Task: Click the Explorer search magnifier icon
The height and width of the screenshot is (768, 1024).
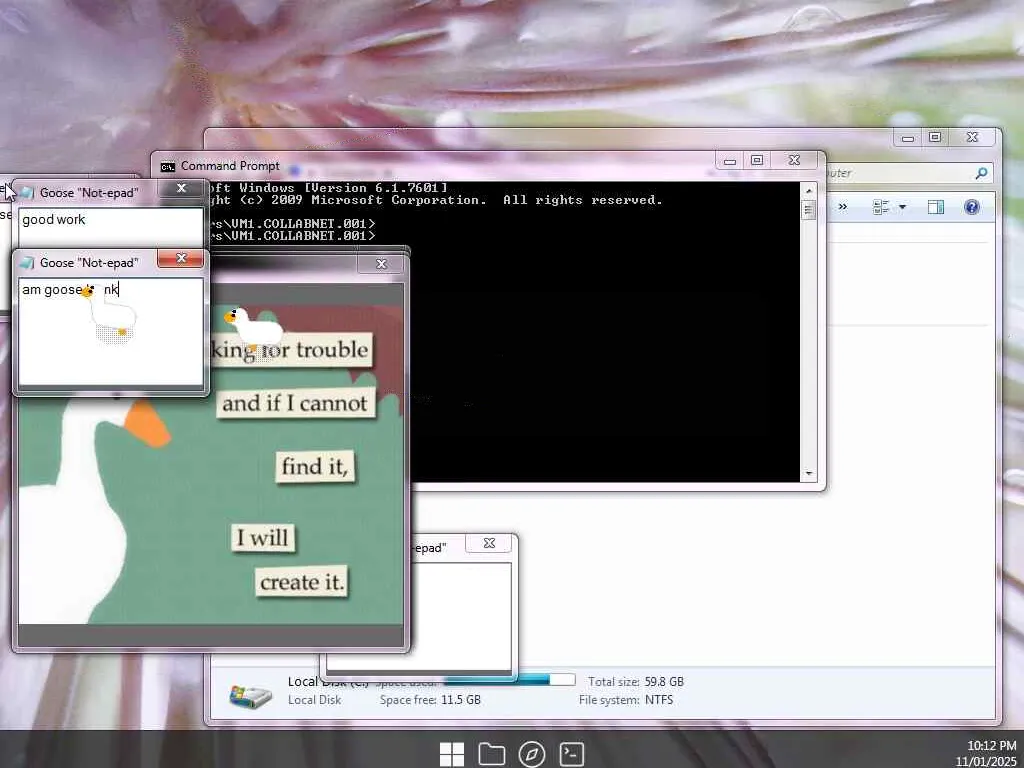Action: click(981, 173)
